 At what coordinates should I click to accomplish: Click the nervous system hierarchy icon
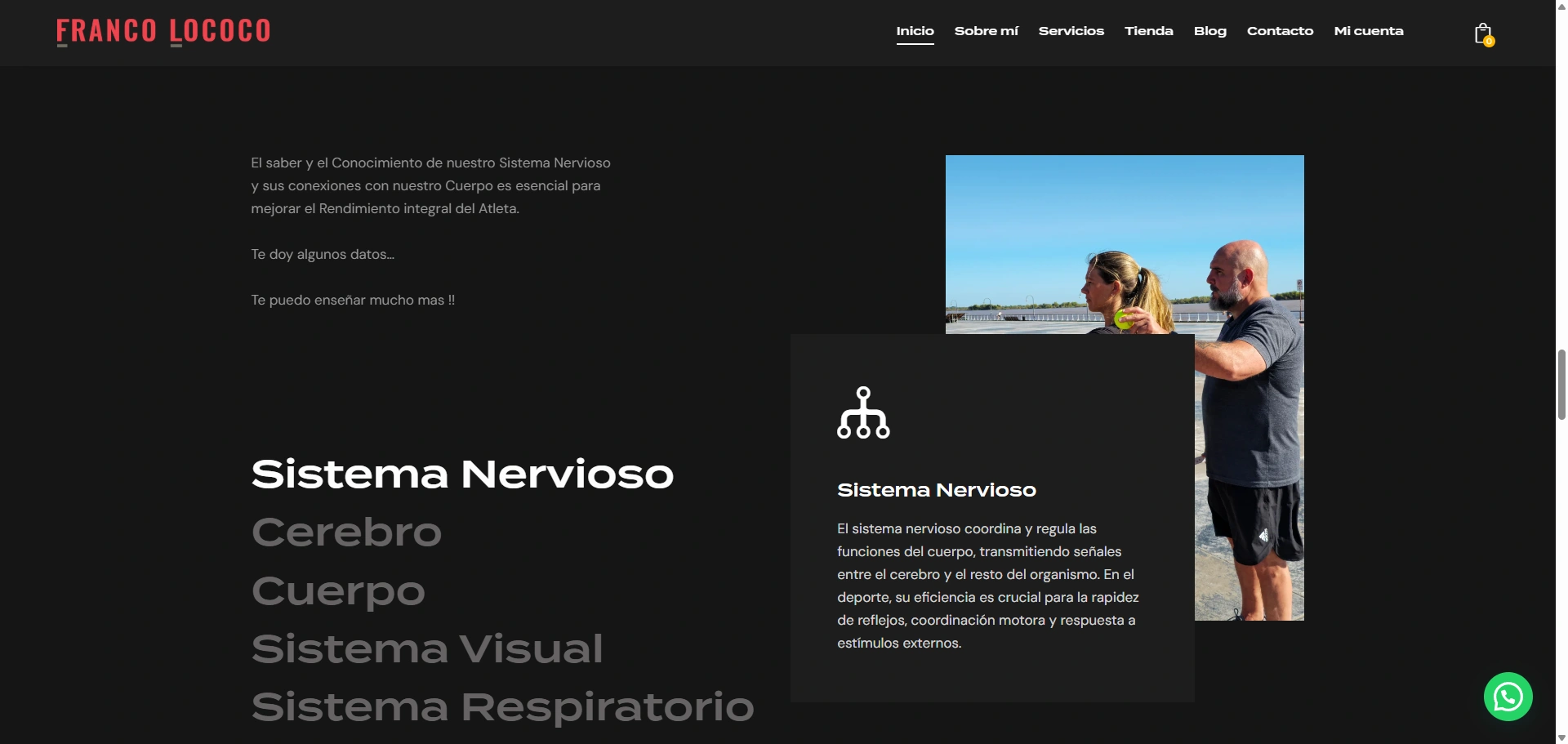[x=863, y=412]
